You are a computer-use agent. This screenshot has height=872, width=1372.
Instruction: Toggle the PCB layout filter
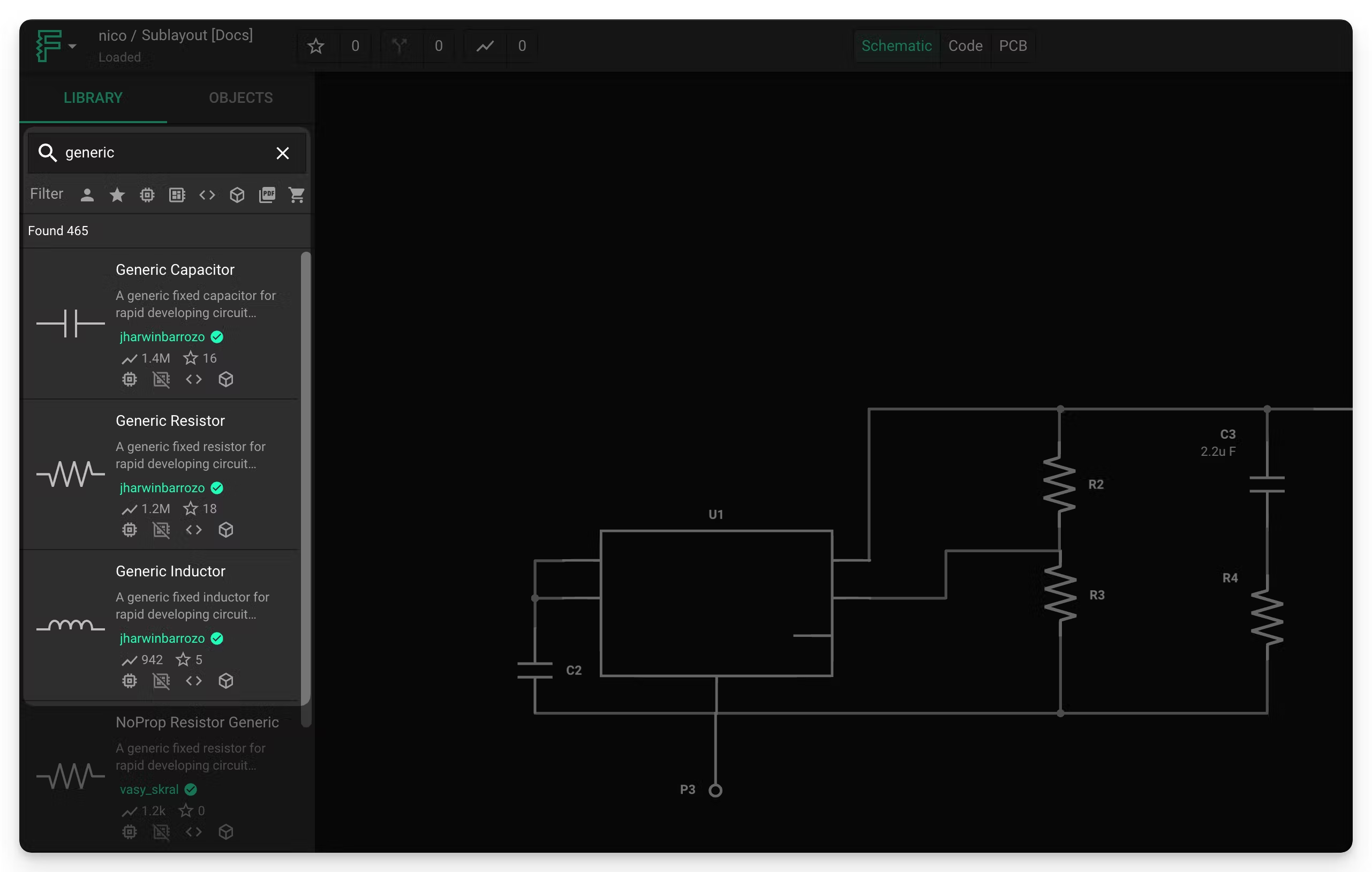[x=177, y=195]
